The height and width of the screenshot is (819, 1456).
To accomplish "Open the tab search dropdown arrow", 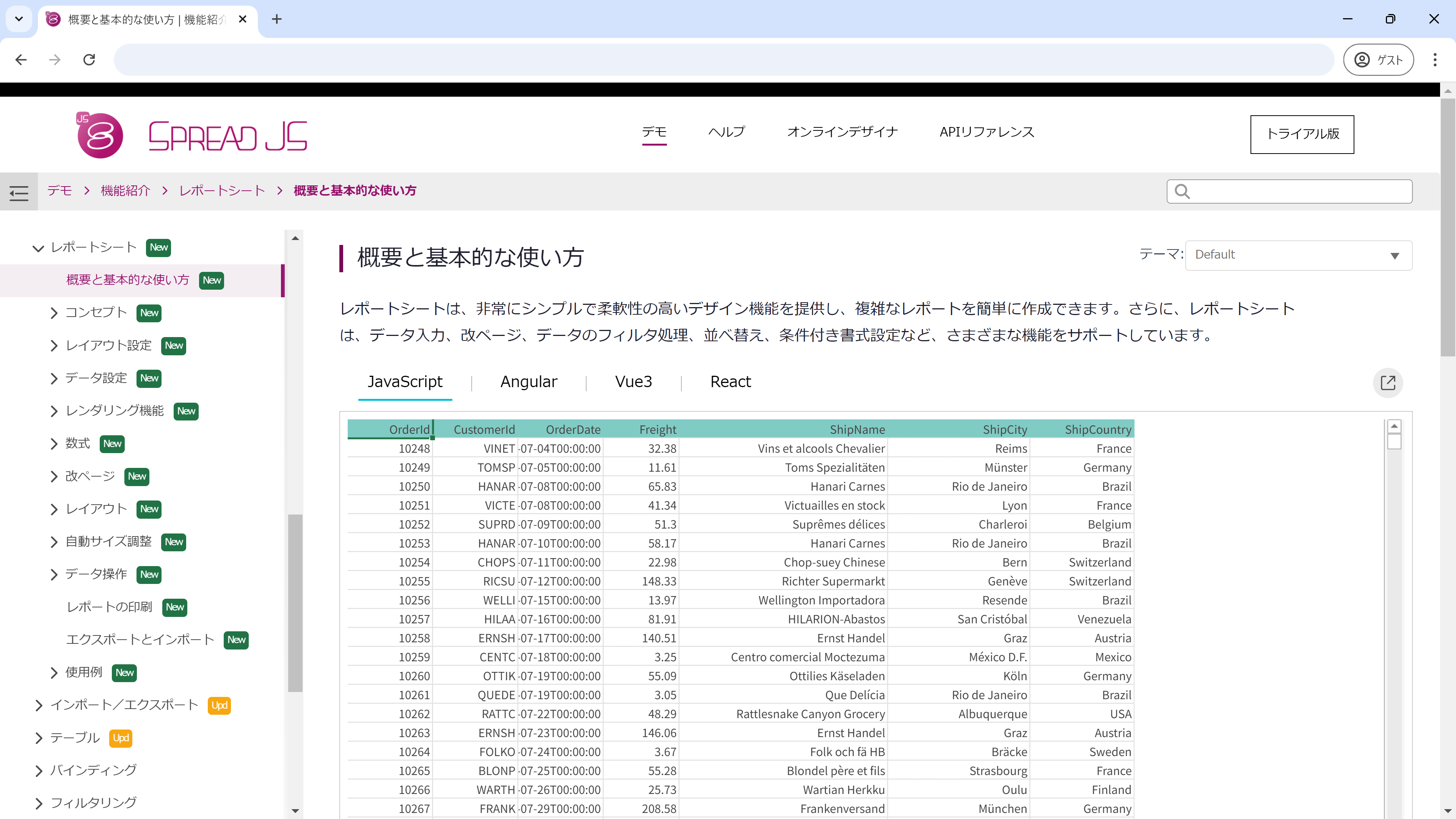I will click(x=19, y=19).
